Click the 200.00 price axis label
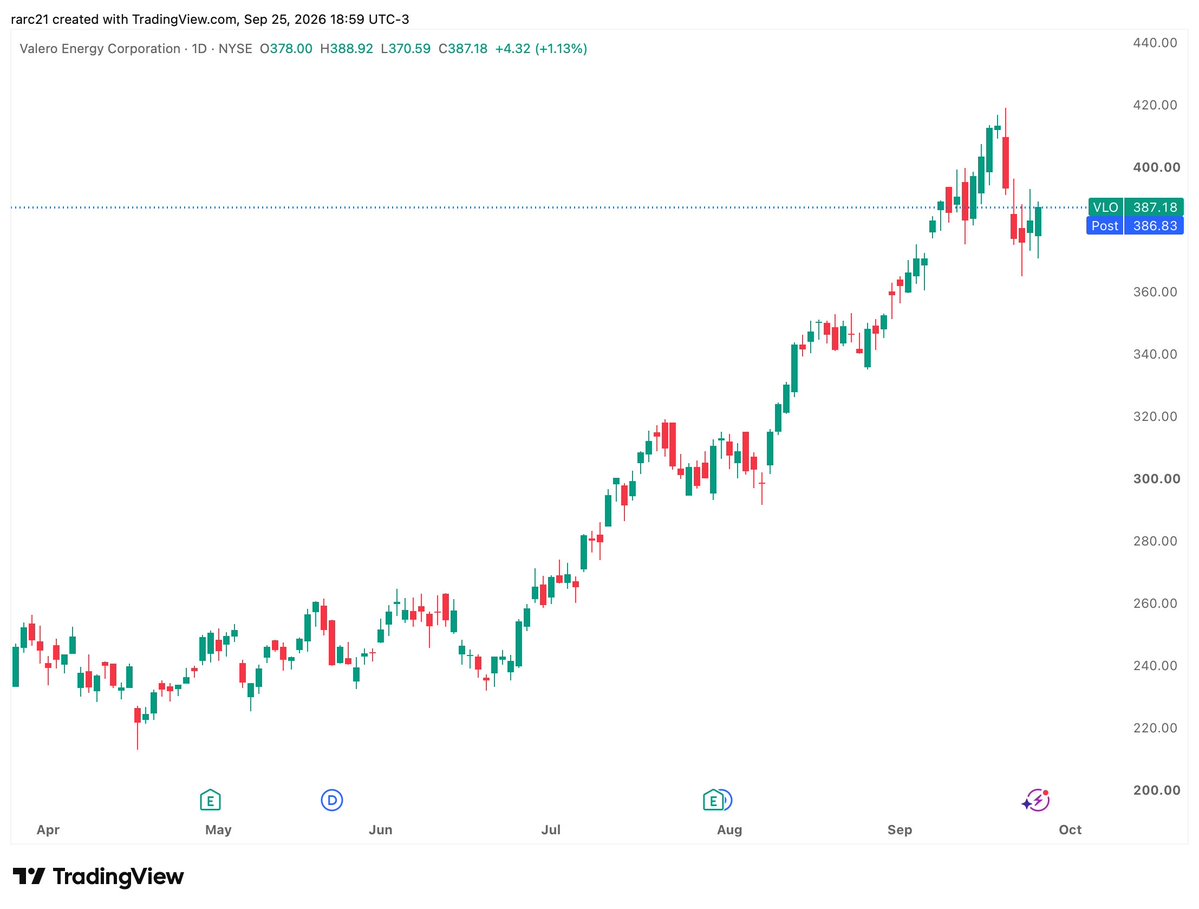The width and height of the screenshot is (1199, 909). coord(1155,791)
